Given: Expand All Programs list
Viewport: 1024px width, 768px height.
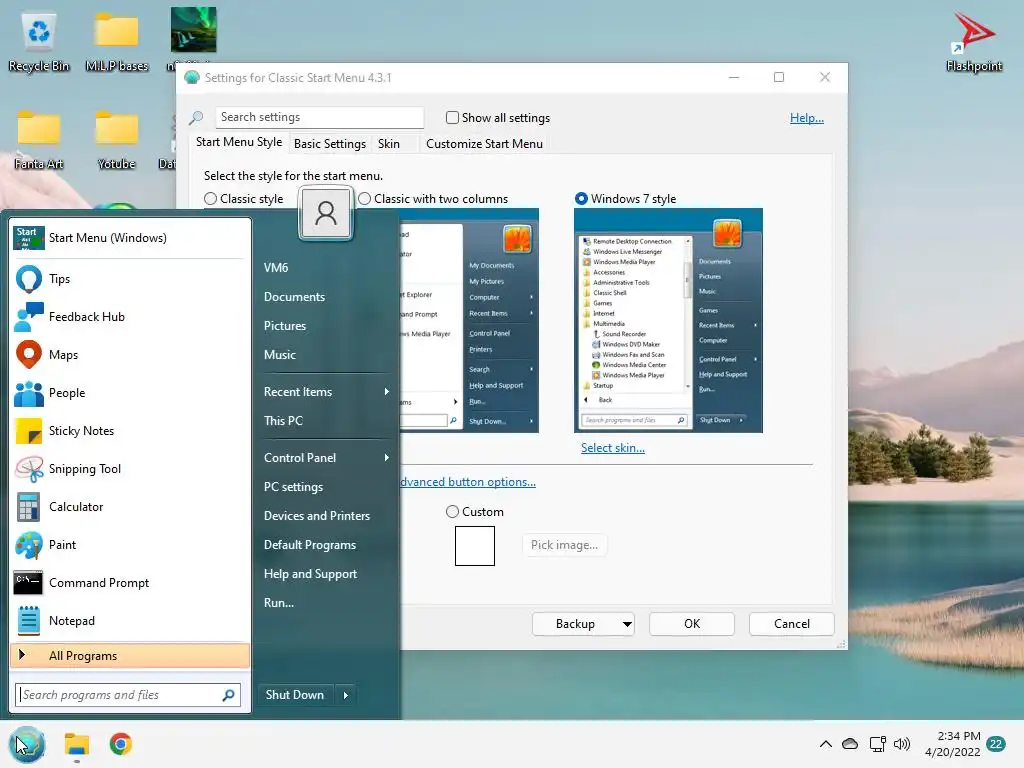Looking at the screenshot, I should pyautogui.click(x=130, y=656).
